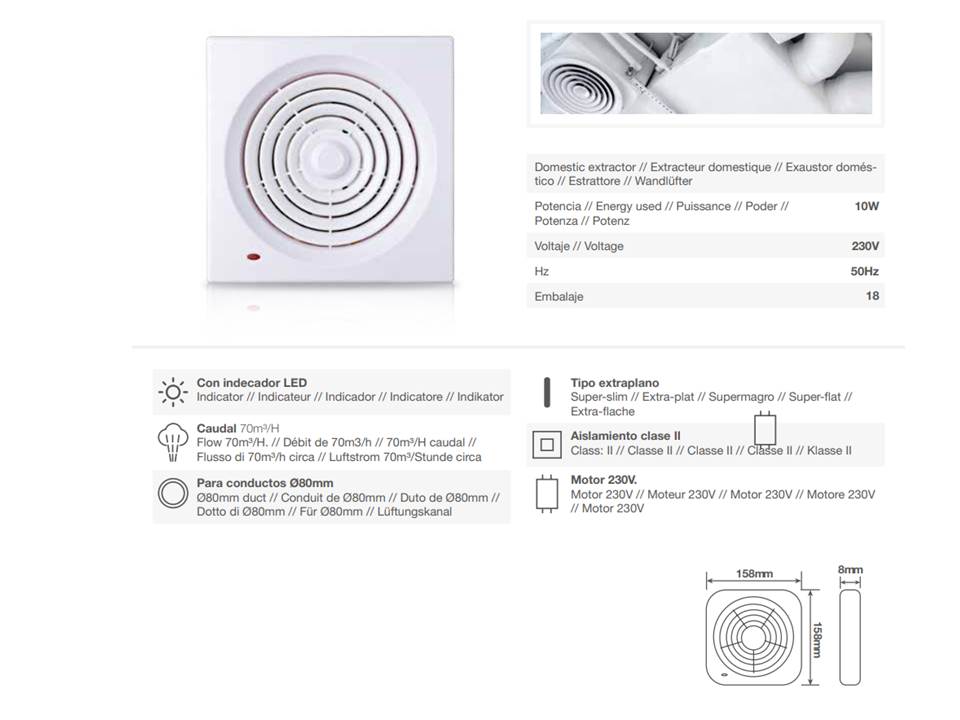Click the Voltaje 230V specification row
This screenshot has height=720, width=960.
[706, 246]
